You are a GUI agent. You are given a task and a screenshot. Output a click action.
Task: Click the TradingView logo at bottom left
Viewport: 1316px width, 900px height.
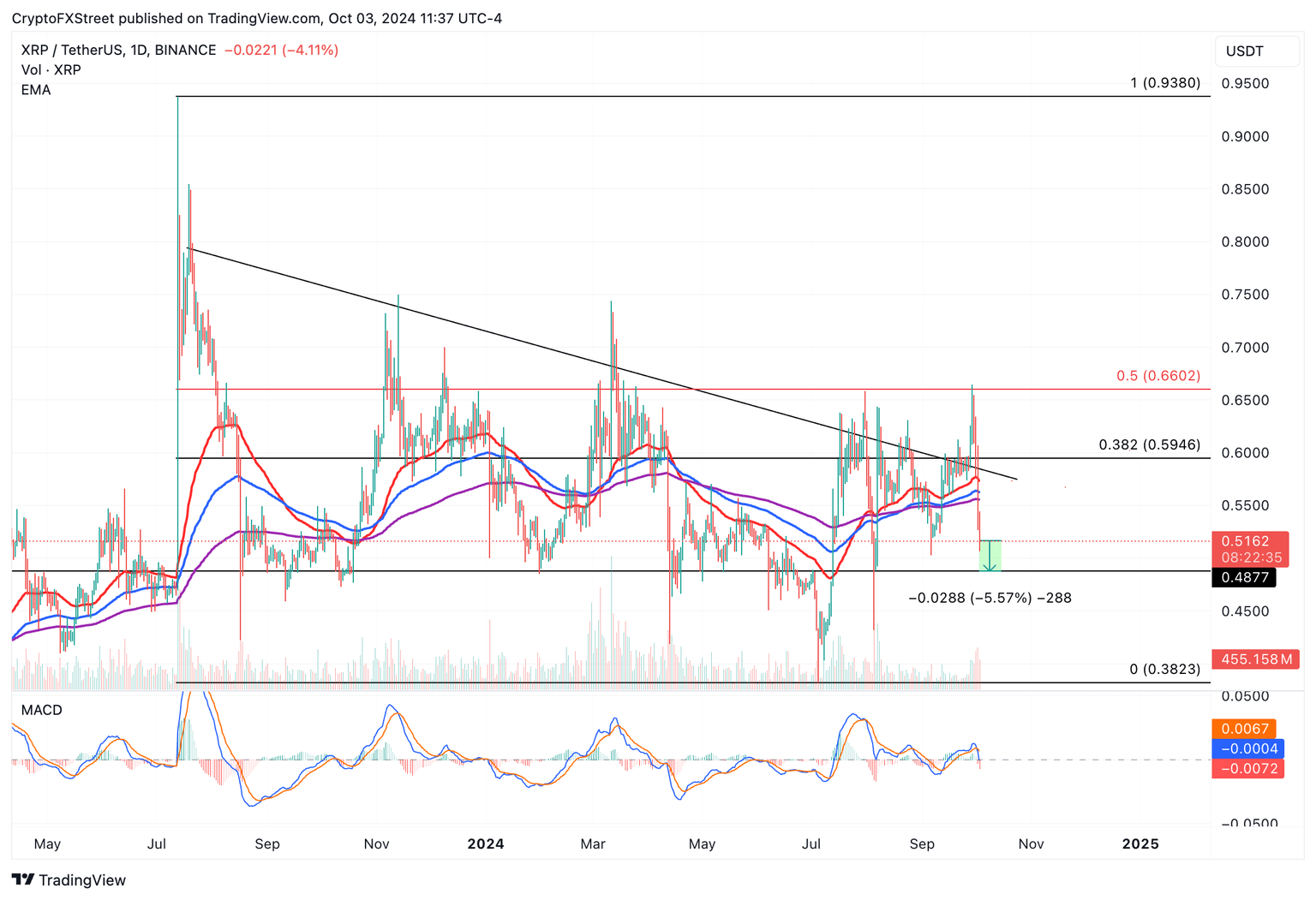click(69, 879)
